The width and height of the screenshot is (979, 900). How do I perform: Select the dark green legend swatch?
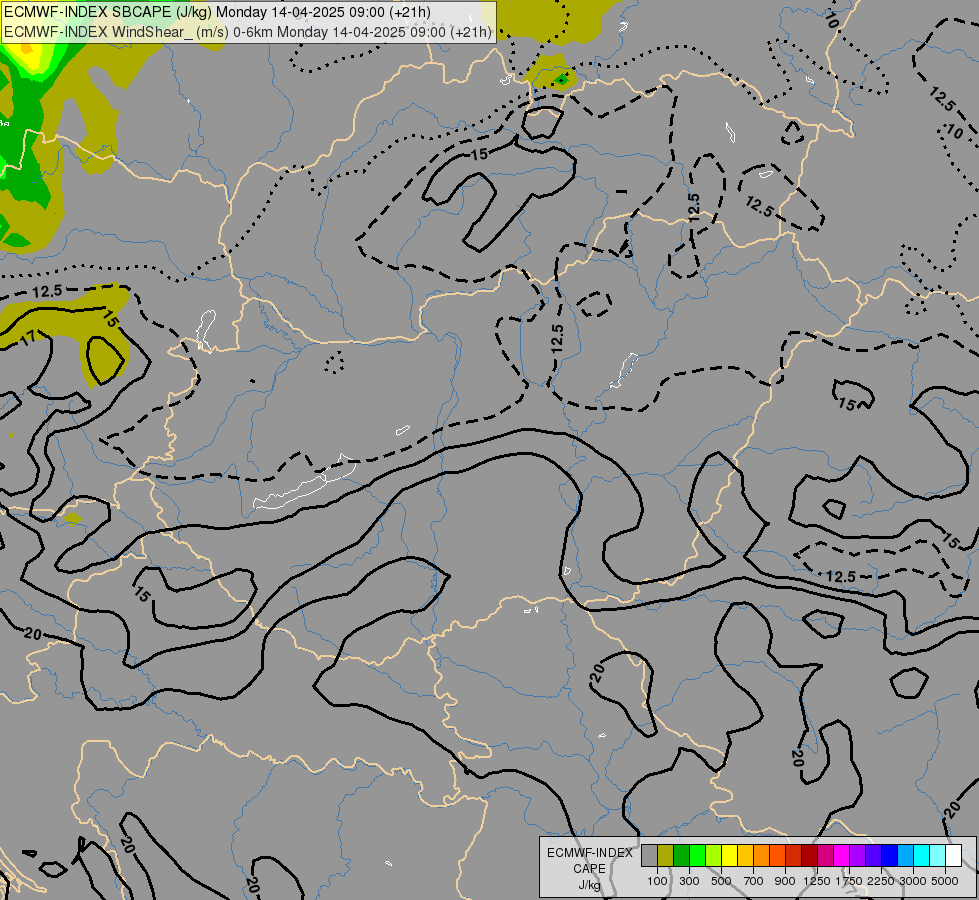(x=681, y=856)
